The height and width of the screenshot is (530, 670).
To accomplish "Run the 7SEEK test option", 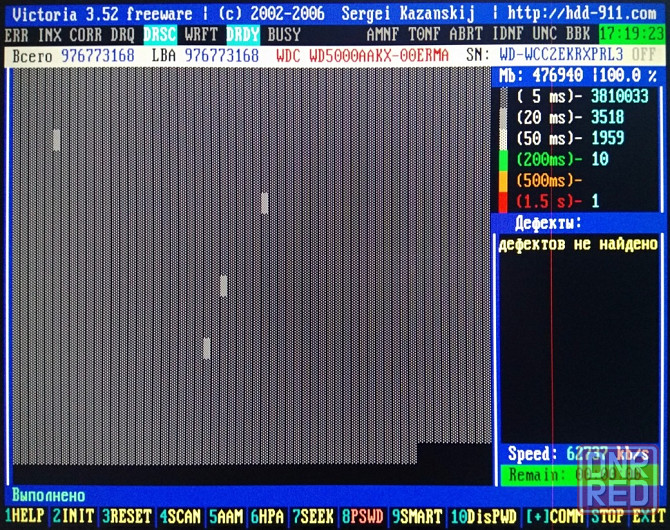I will [x=270, y=517].
